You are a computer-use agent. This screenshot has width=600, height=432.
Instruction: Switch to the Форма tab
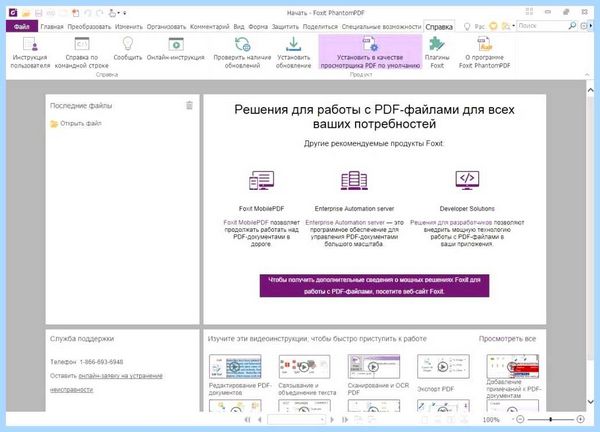point(258,26)
